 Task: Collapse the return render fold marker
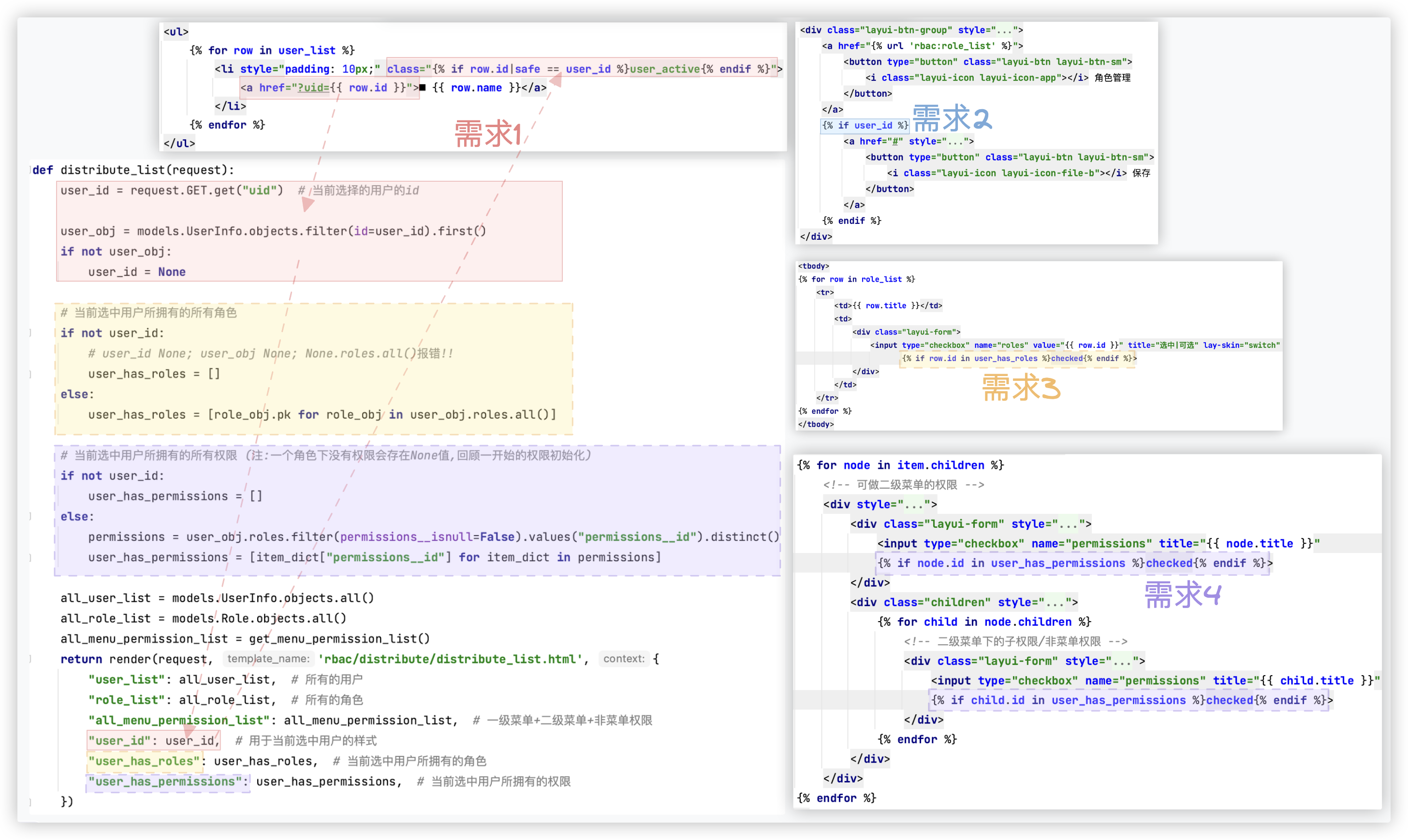(30, 659)
